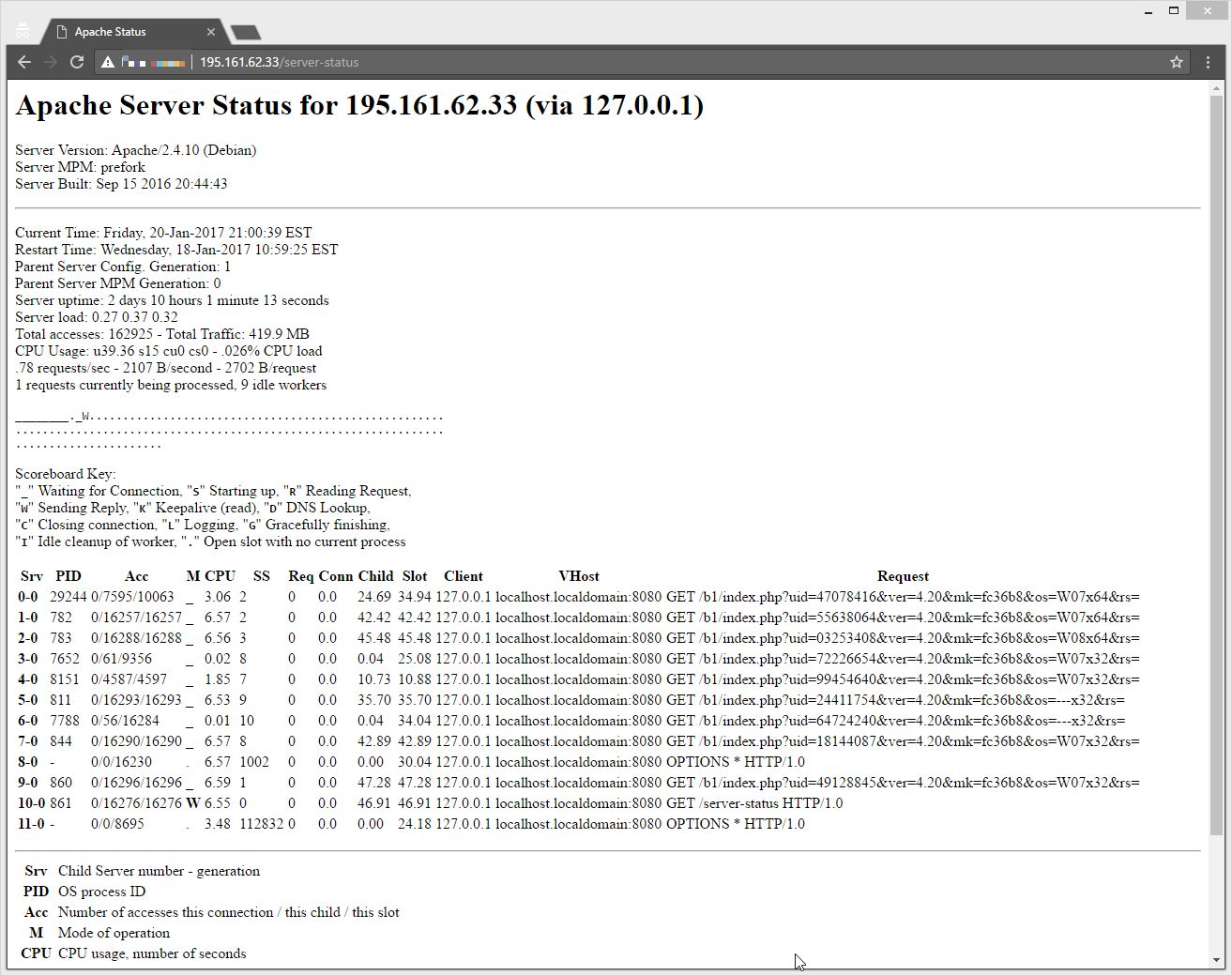Select the Apache Status tab

pos(131,32)
